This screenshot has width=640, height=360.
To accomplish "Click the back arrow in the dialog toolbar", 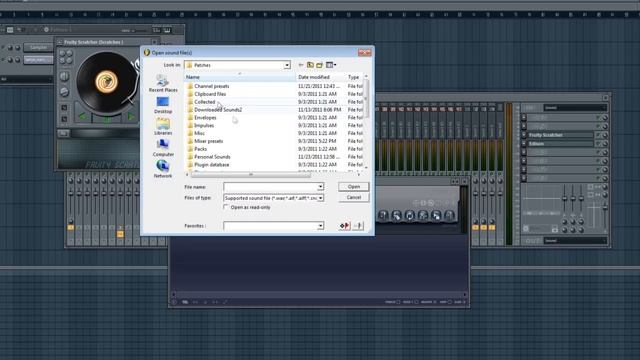I will pyautogui.click(x=301, y=65).
